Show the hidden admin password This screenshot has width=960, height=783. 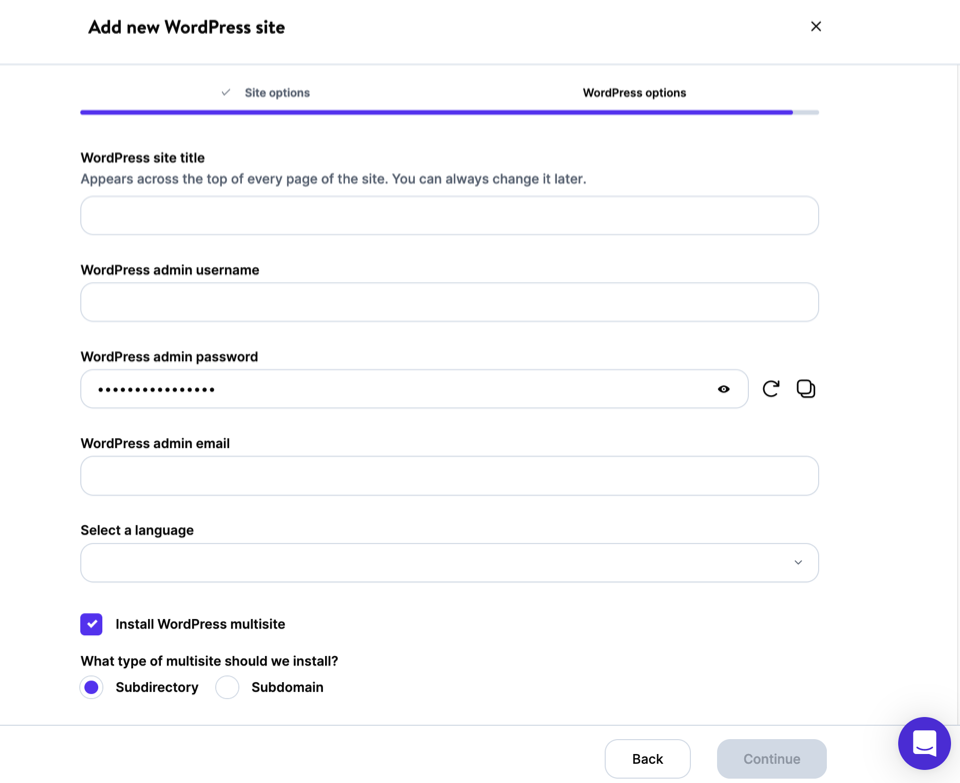tap(724, 389)
